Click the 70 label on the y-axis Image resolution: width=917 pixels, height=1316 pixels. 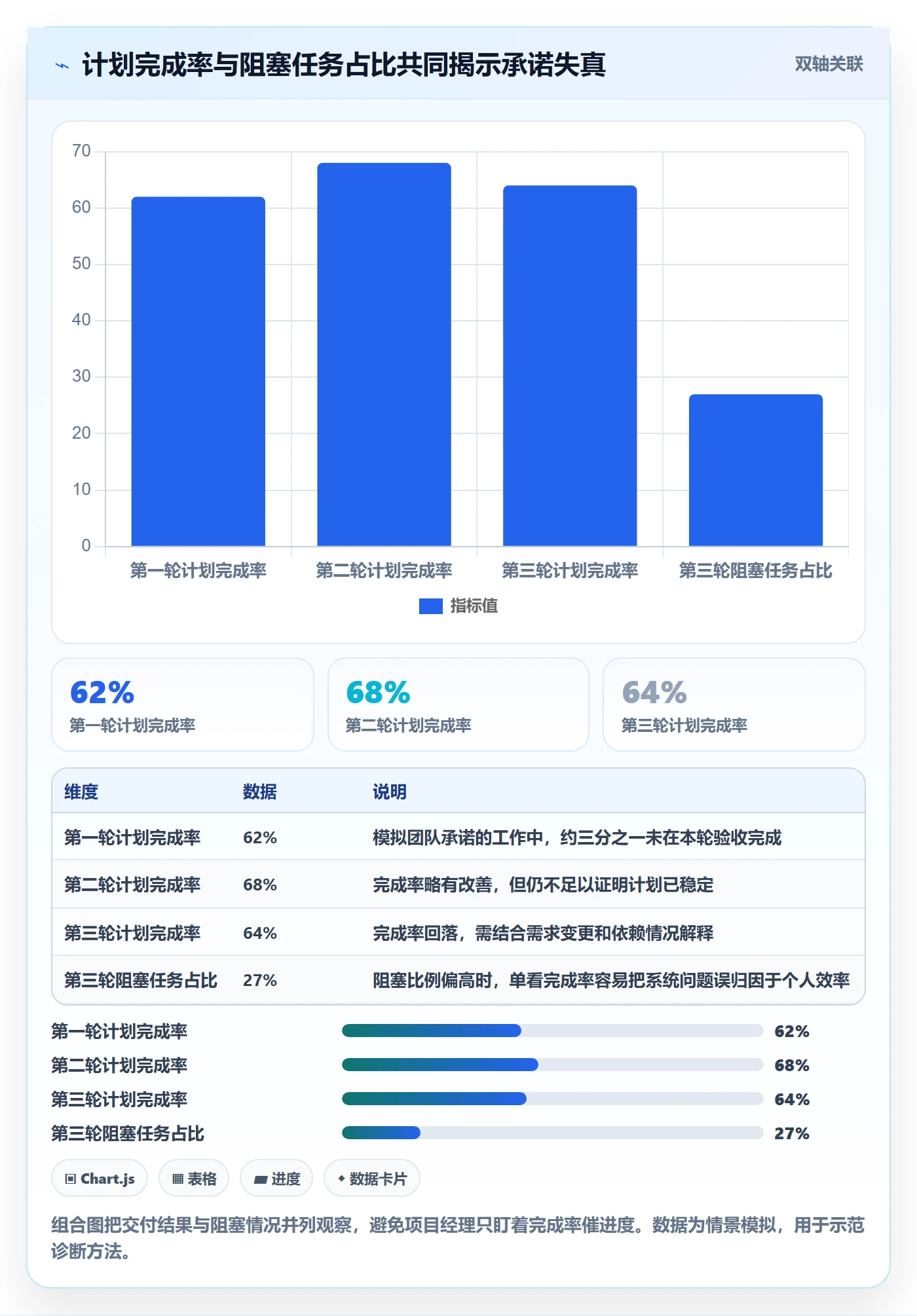coord(81,151)
